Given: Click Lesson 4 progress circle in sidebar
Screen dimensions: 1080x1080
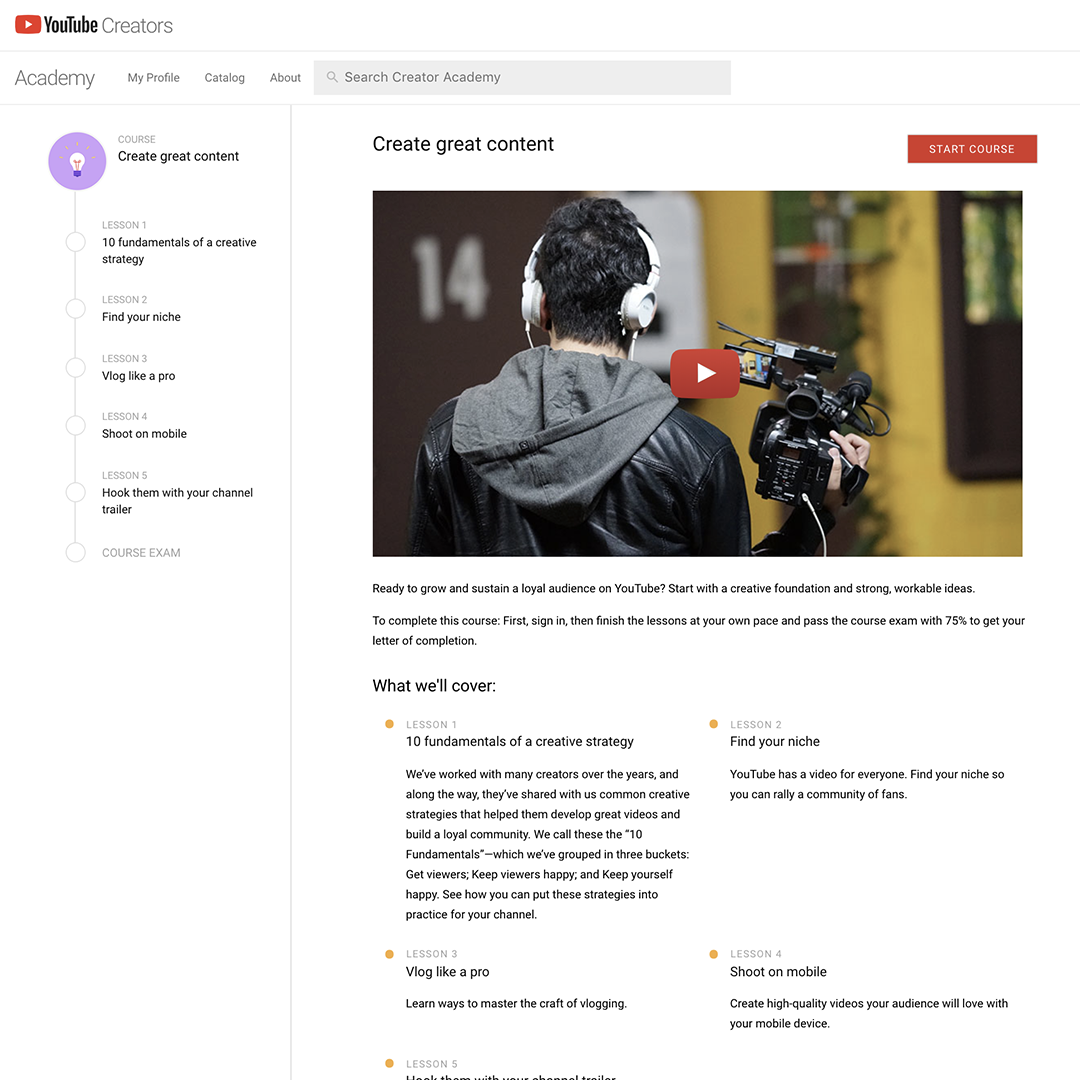Looking at the screenshot, I should pos(75,425).
